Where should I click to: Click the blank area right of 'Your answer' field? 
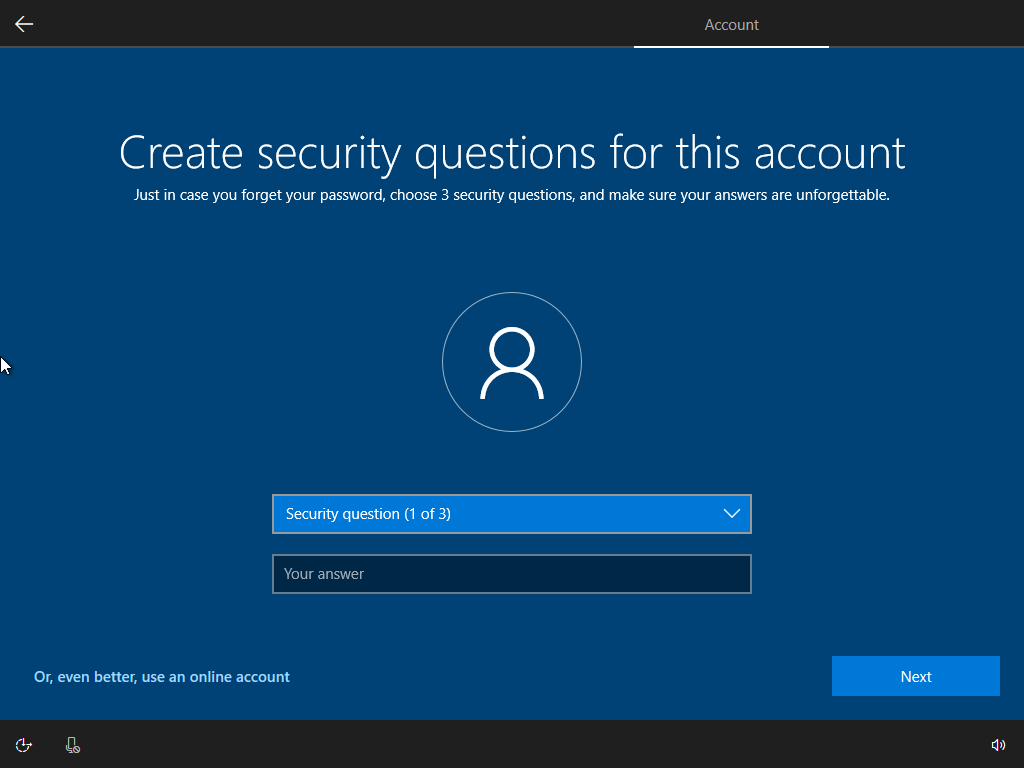click(x=880, y=574)
